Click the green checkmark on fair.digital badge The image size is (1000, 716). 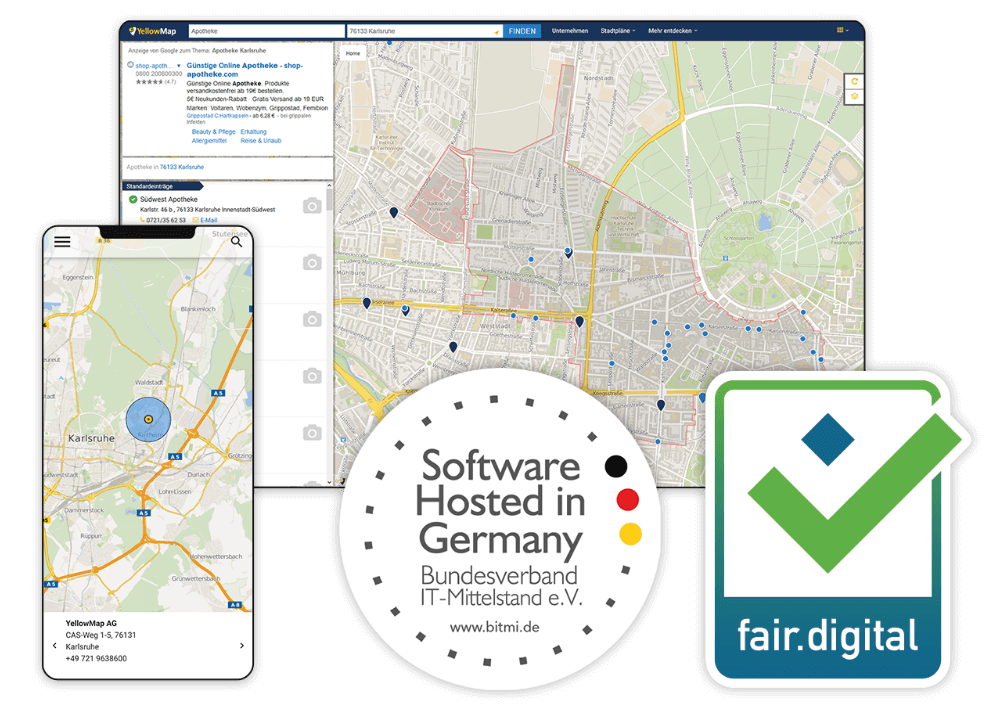(855, 492)
